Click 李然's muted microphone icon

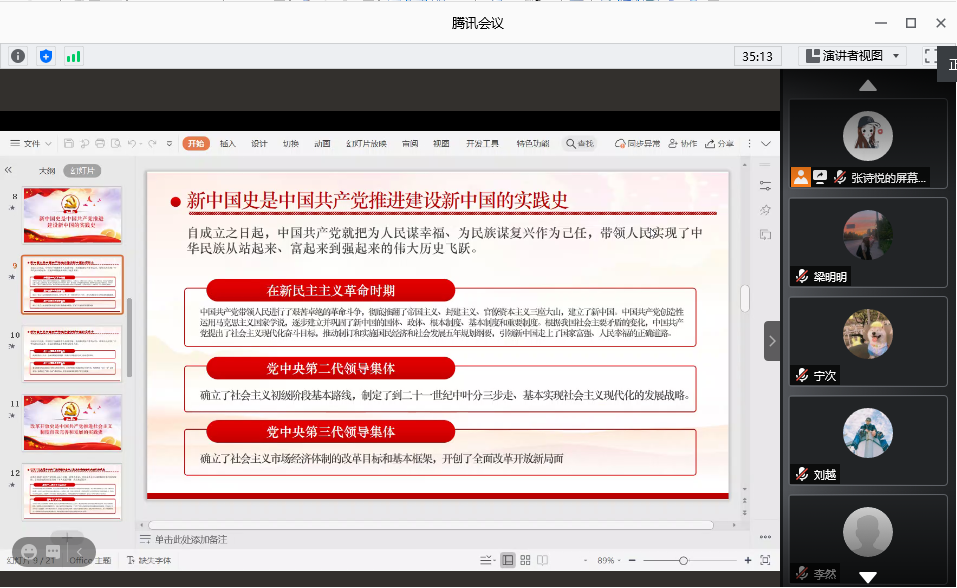[802, 573]
